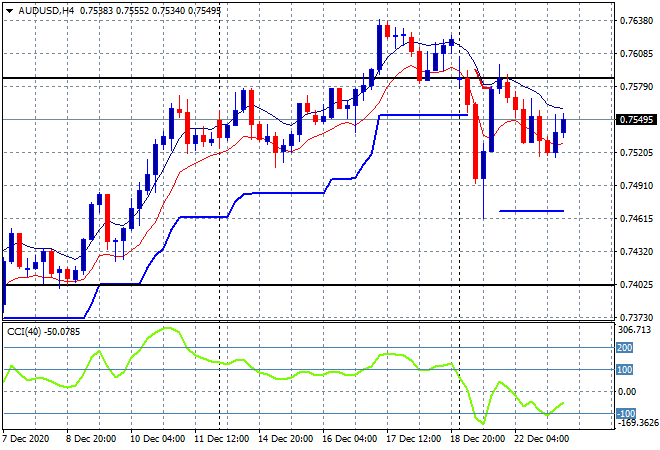Select the current price label 0.75495
Viewport: 660px width, 450px height.
coord(636,120)
